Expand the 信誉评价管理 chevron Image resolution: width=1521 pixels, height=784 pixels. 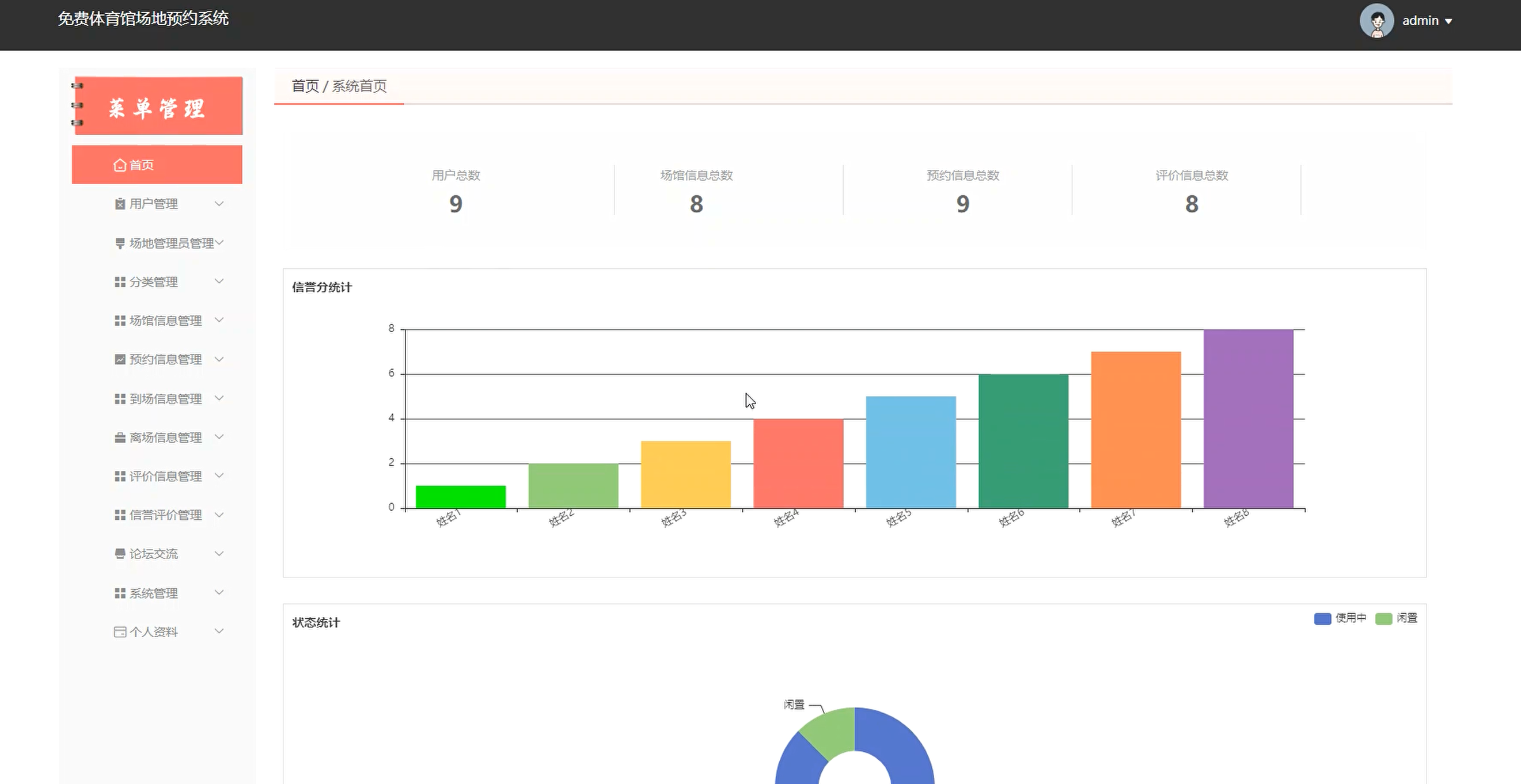point(219,515)
